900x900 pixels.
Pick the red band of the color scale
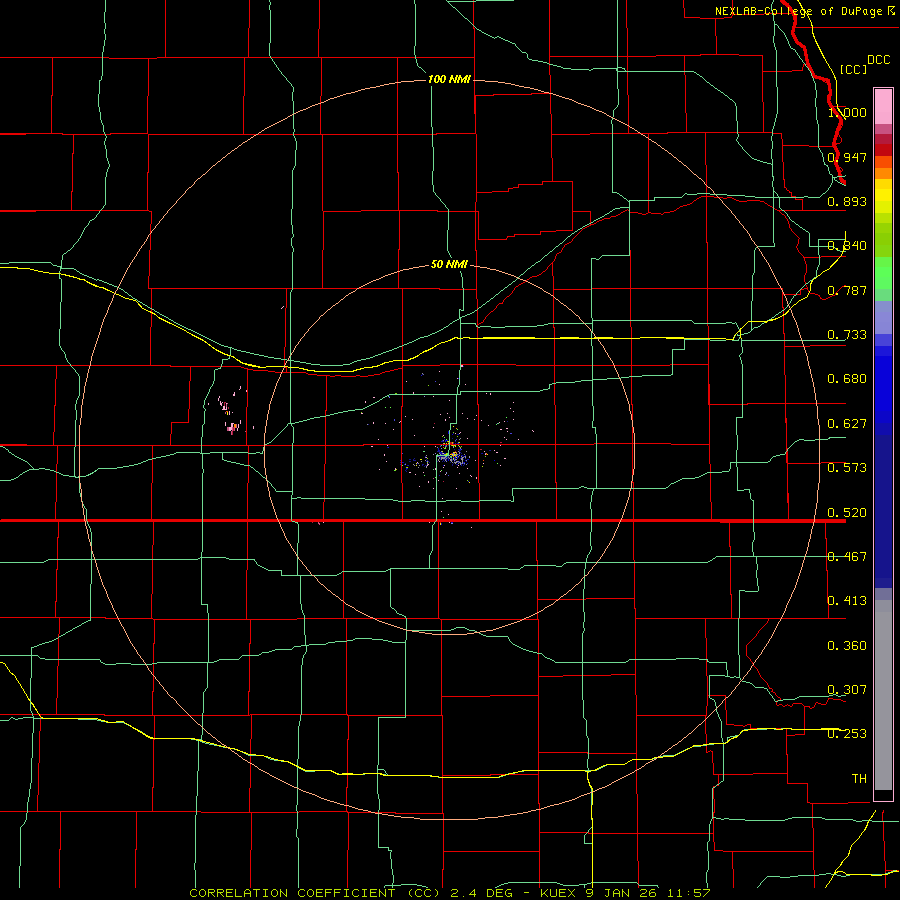click(x=883, y=149)
